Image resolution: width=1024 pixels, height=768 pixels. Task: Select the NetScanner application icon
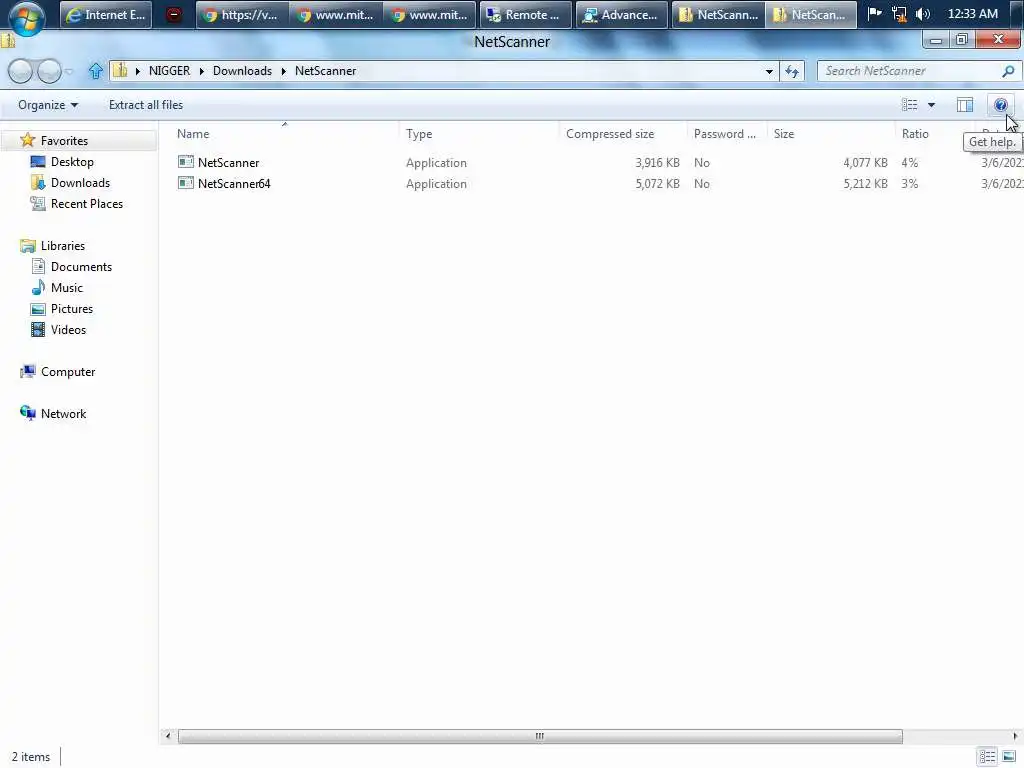pos(185,162)
